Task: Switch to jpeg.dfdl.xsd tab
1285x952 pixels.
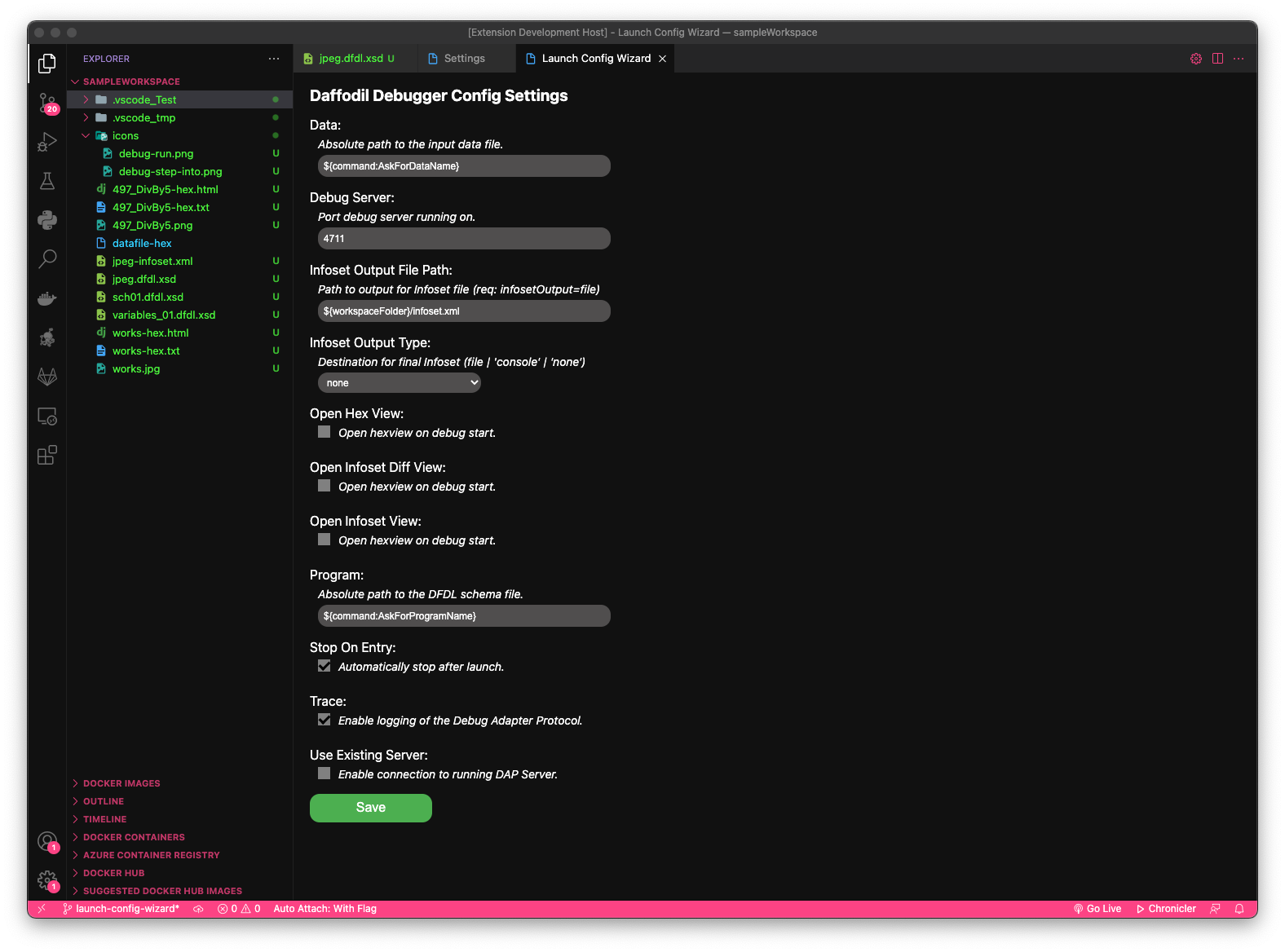Action: (x=355, y=59)
